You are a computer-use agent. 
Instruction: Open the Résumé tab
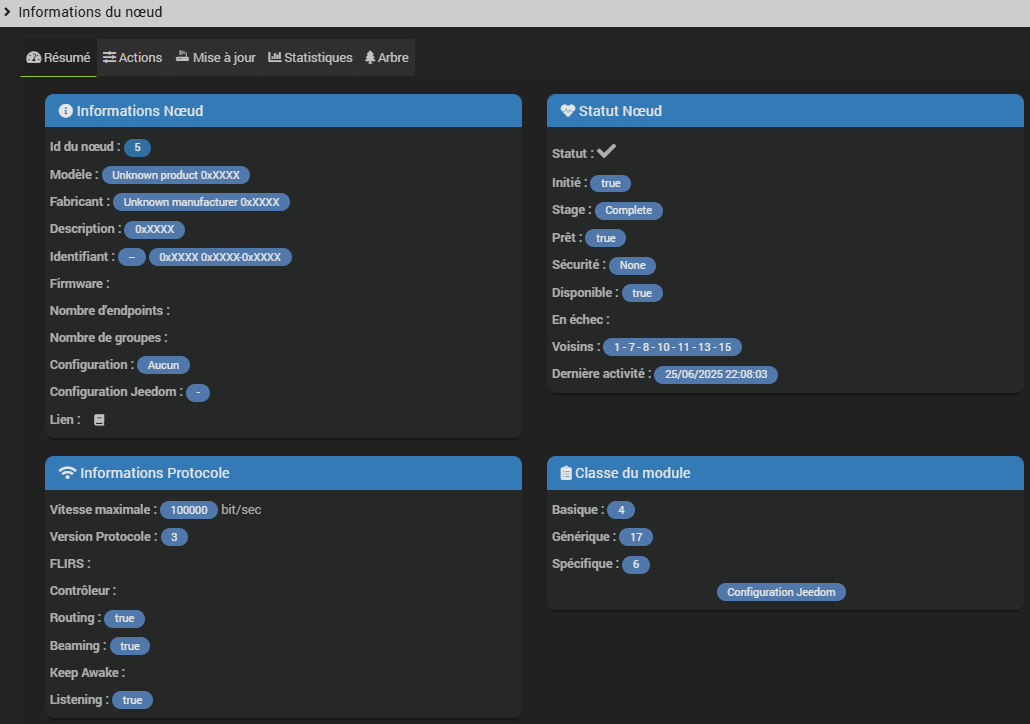(58, 58)
